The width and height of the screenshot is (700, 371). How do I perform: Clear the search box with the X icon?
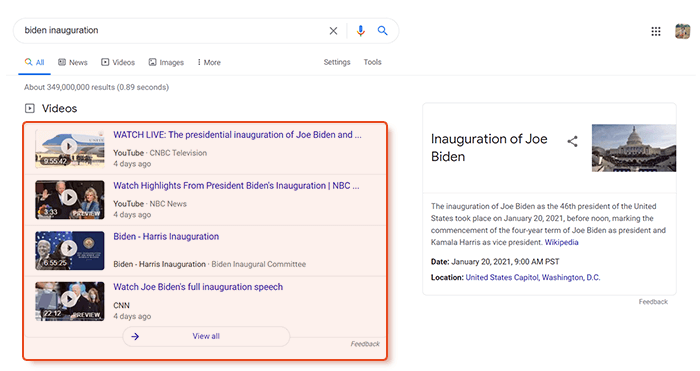(x=333, y=31)
